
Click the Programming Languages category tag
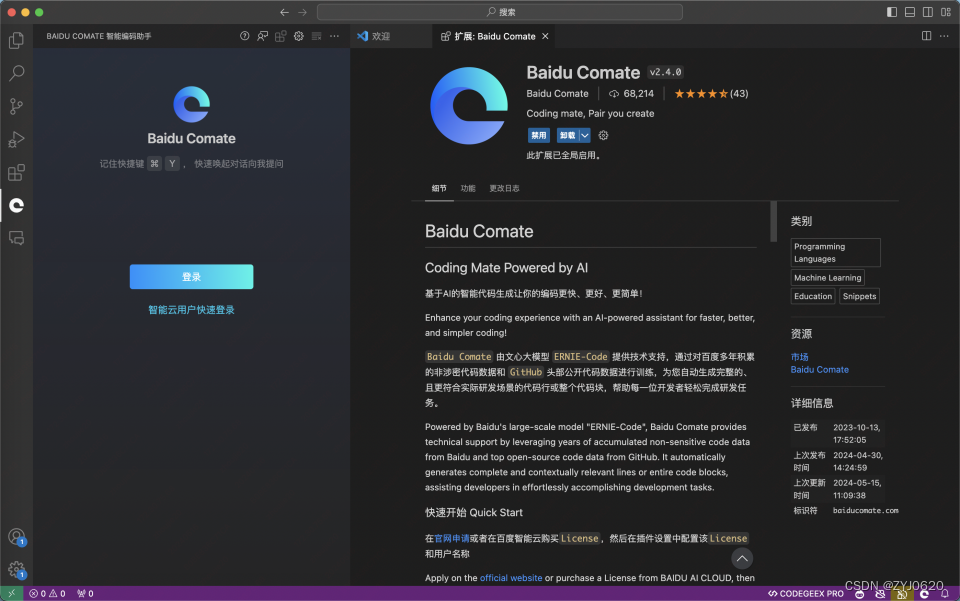[x=835, y=253]
